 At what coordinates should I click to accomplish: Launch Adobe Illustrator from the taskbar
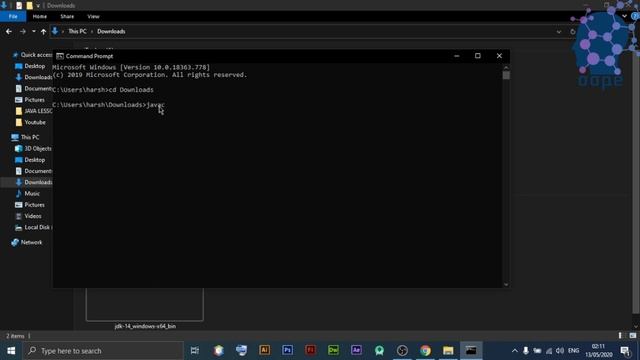coord(264,351)
